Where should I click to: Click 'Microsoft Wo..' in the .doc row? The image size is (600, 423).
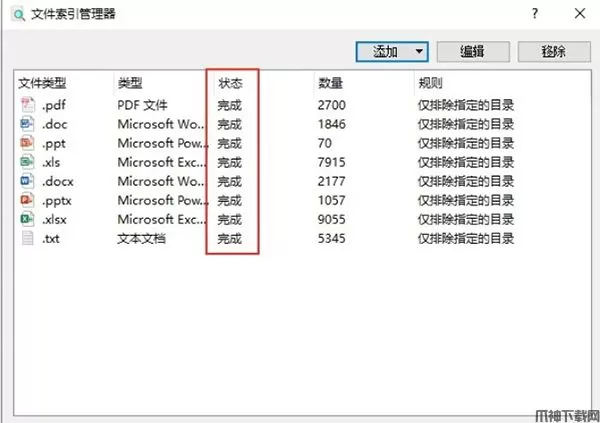pyautogui.click(x=161, y=124)
